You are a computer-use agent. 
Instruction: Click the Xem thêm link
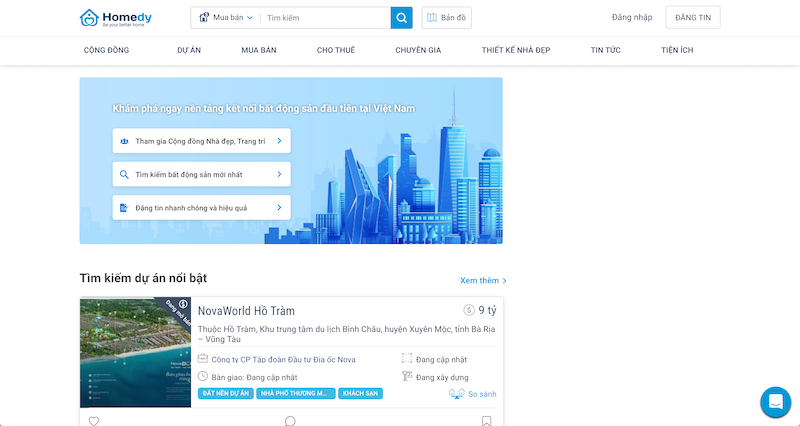coord(483,281)
